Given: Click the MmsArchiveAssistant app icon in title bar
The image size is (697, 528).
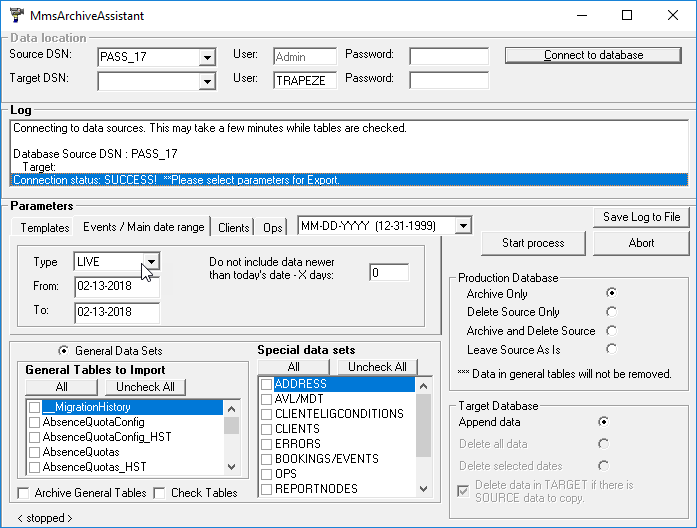Looking at the screenshot, I should click(x=16, y=15).
